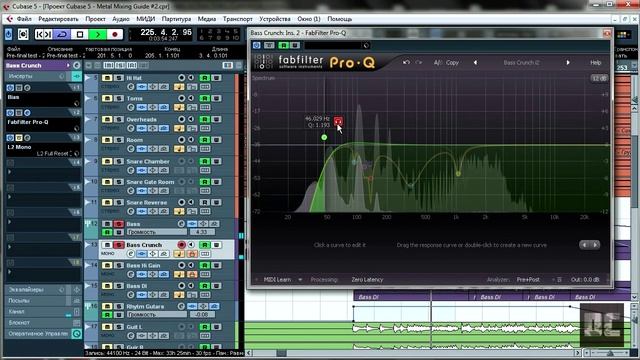The image size is (640, 360).
Task: Expand automation of the Bass Crunch track
Action: 87,245
